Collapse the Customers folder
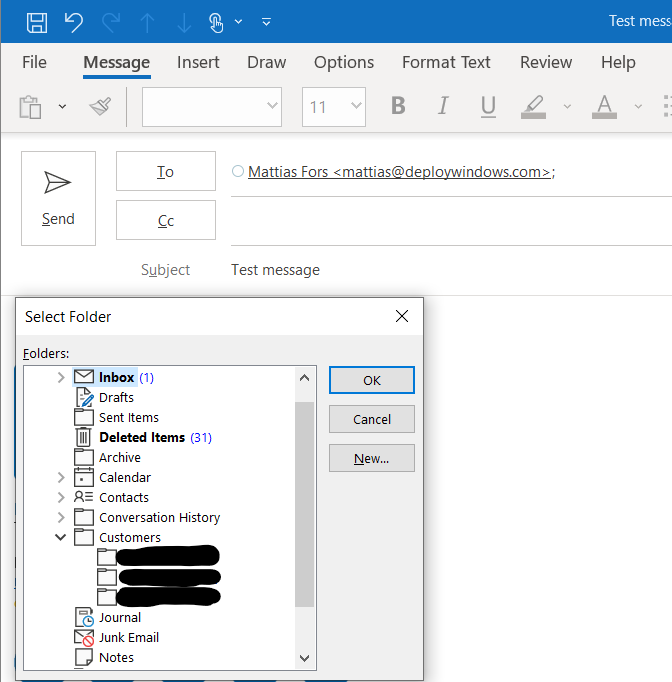The height and width of the screenshot is (682, 672). coord(61,537)
